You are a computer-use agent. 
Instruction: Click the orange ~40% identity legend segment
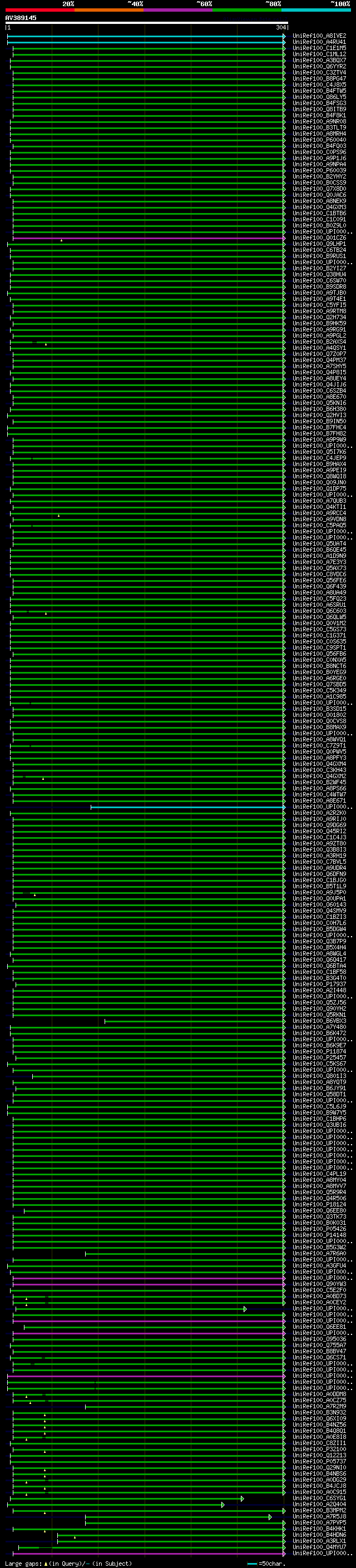coord(109,10)
